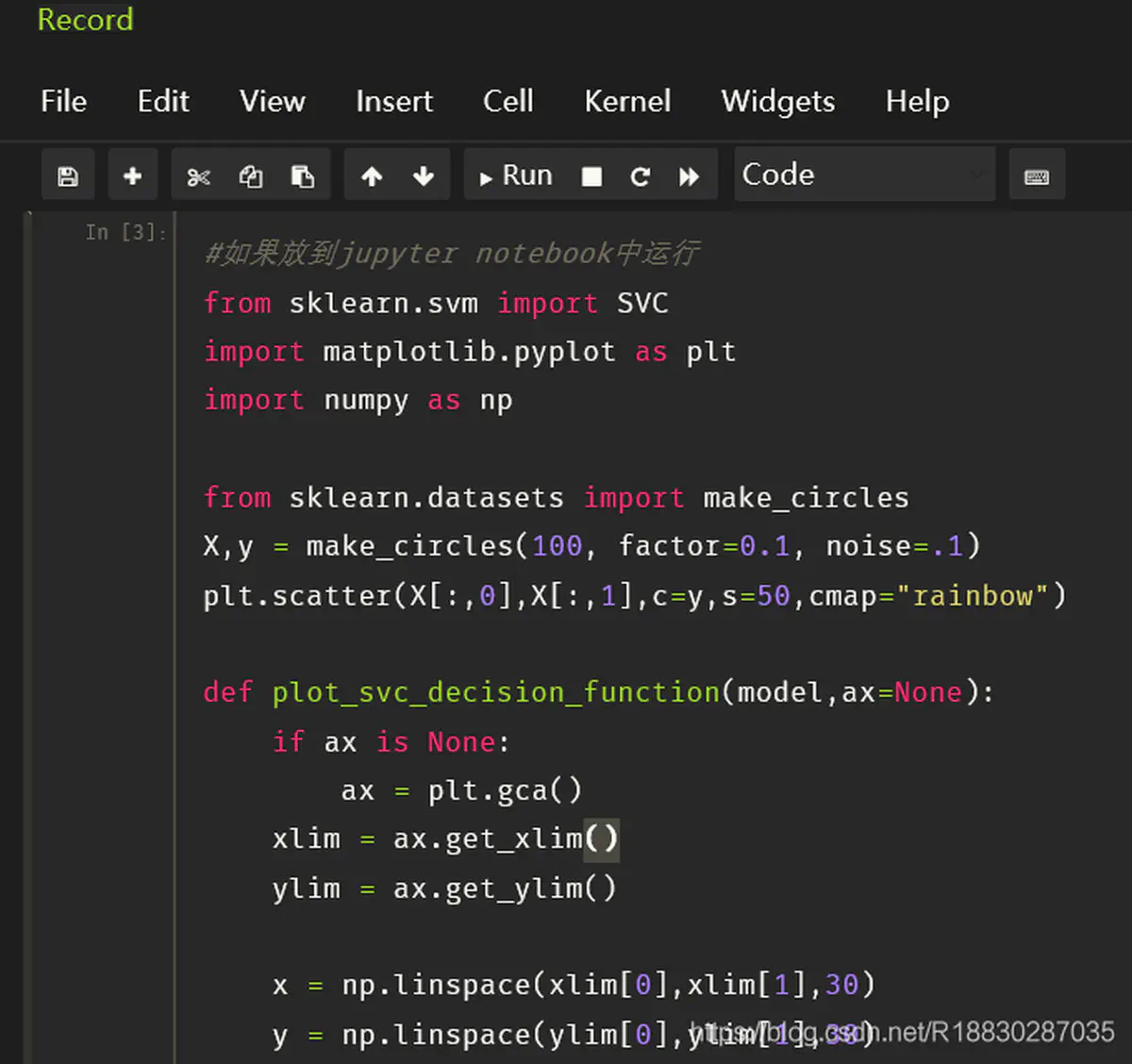Cut selected cells with scissors icon

coord(198,176)
